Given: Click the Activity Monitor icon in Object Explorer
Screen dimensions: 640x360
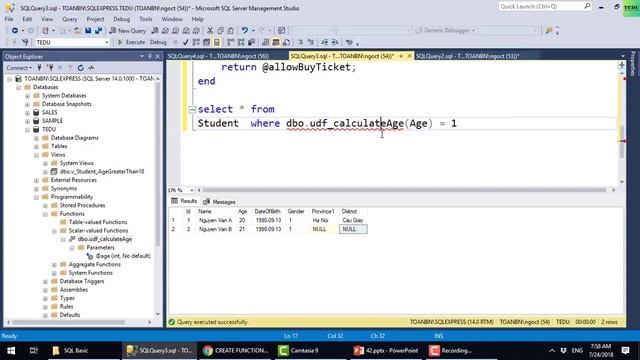Looking at the screenshot, I should point(91,68).
